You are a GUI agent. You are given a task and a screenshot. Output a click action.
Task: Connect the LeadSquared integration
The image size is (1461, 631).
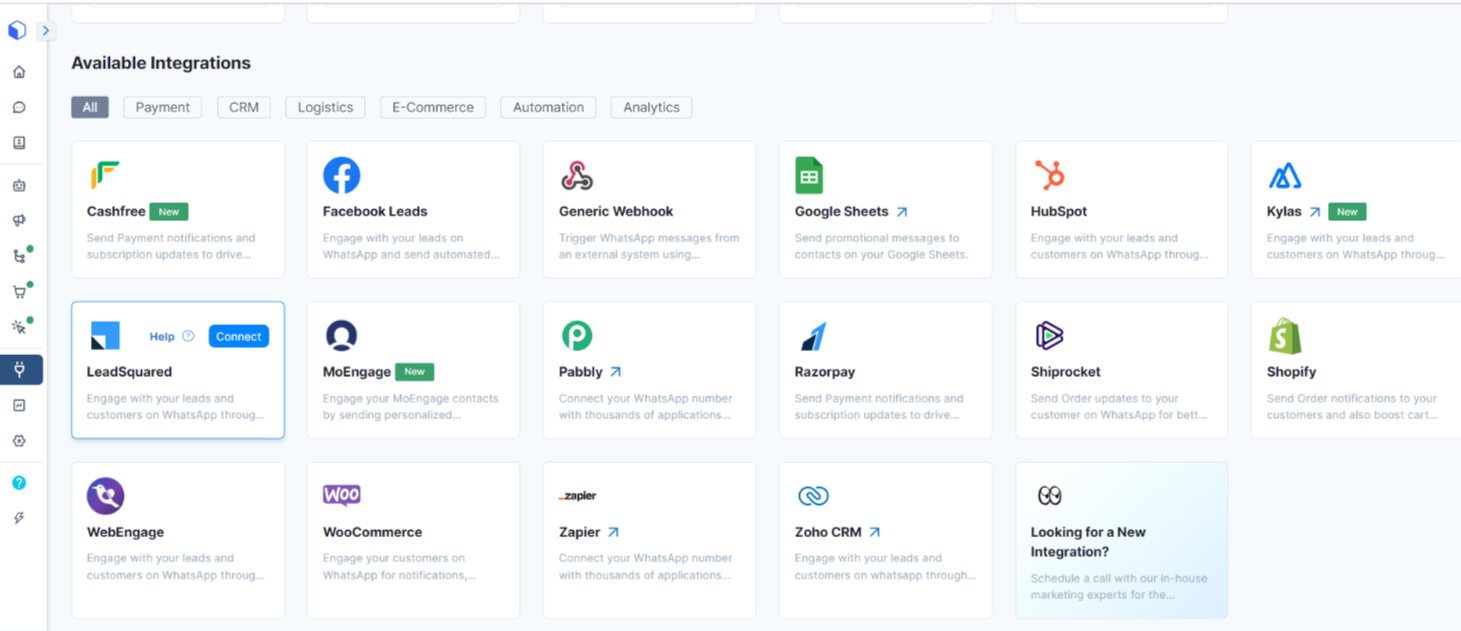point(239,336)
